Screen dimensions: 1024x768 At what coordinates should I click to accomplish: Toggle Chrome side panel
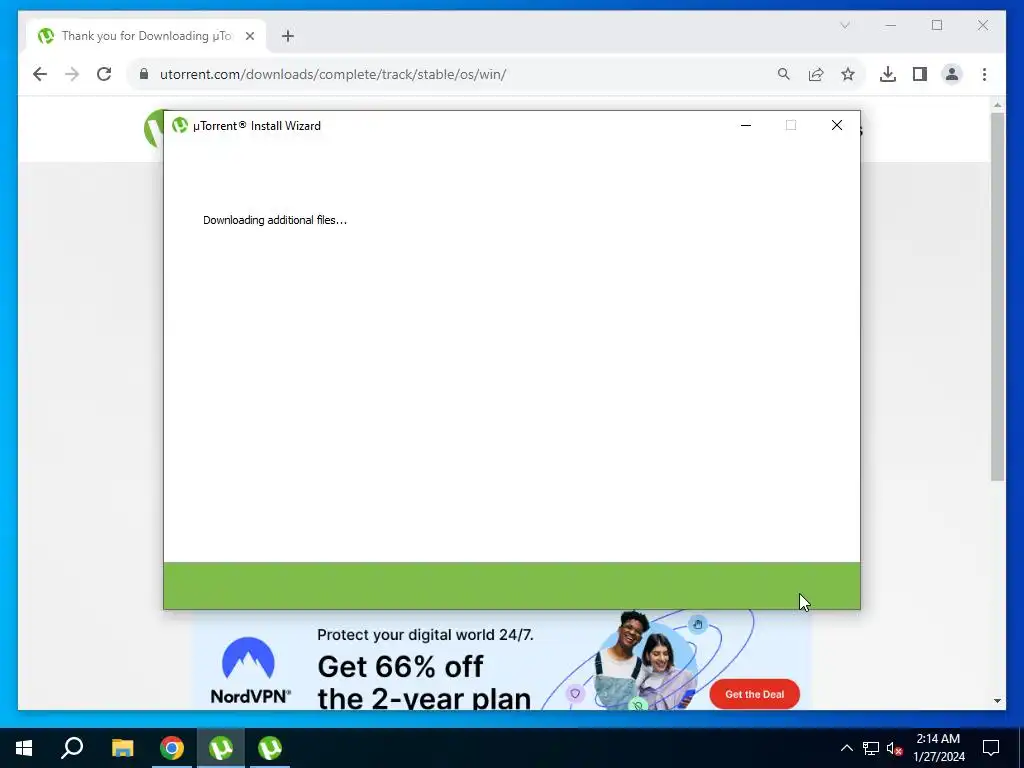tap(920, 74)
